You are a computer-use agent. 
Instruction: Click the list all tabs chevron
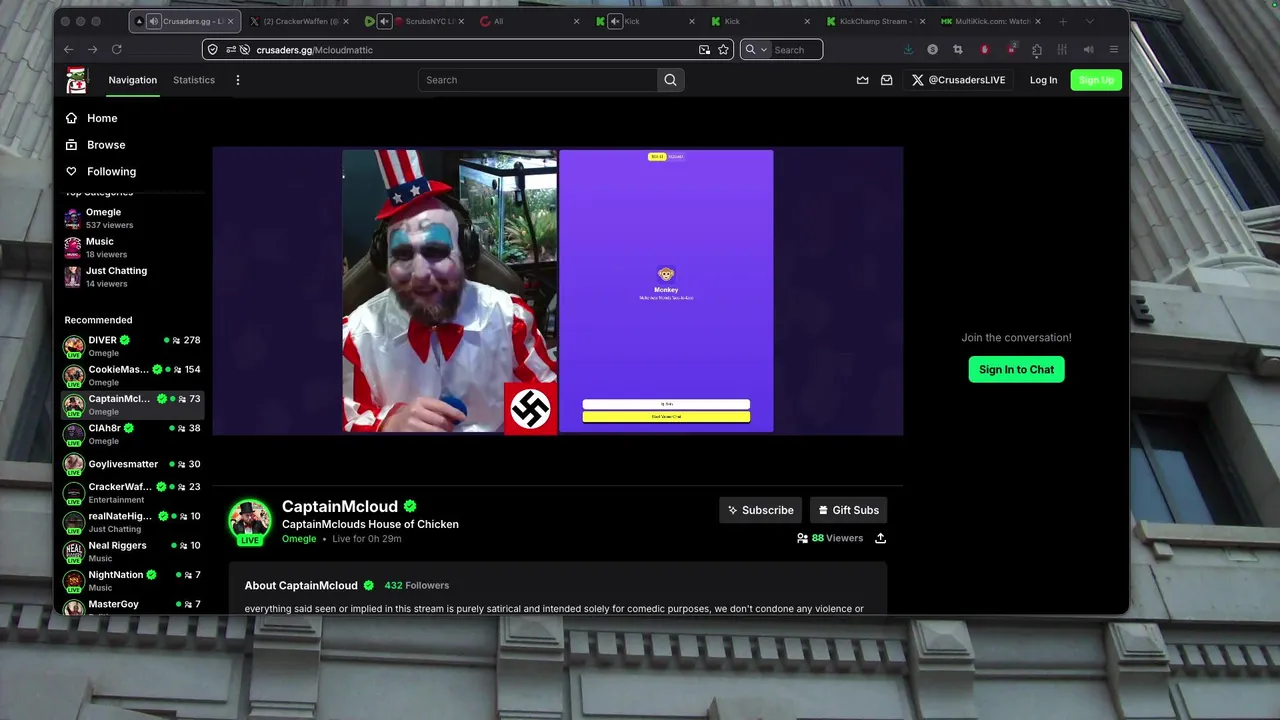[x=1090, y=21]
